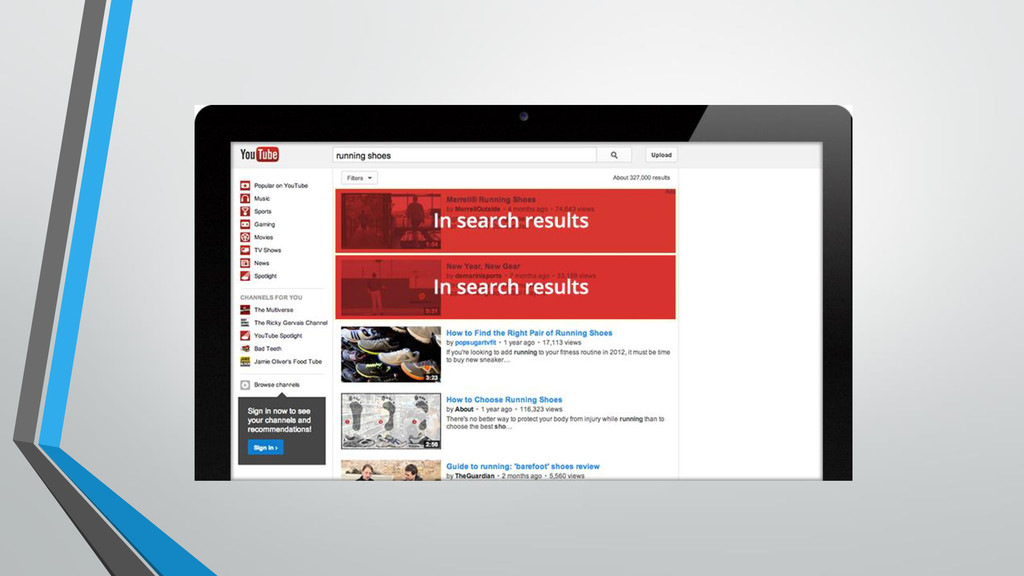
Task: Open the sneakers video thumbnail 3:23
Action: click(x=391, y=355)
